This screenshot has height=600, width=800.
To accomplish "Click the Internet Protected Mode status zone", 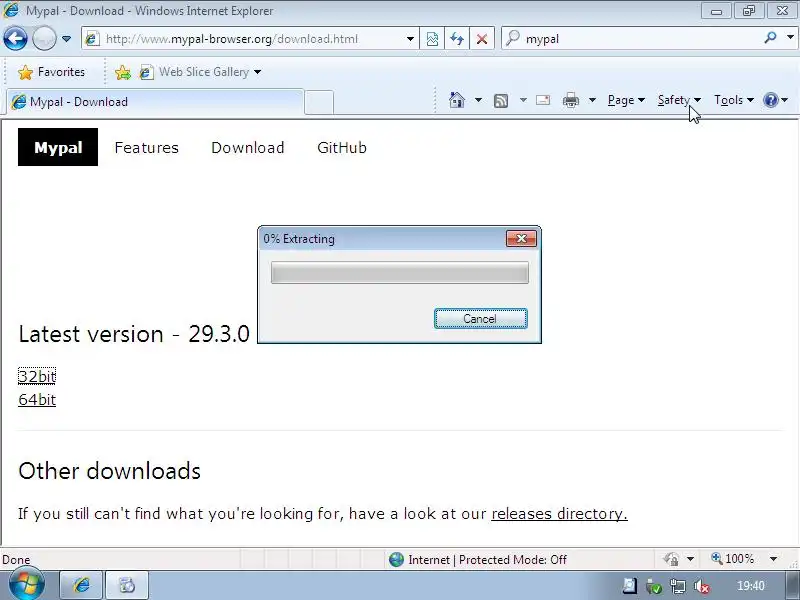I will point(478,560).
